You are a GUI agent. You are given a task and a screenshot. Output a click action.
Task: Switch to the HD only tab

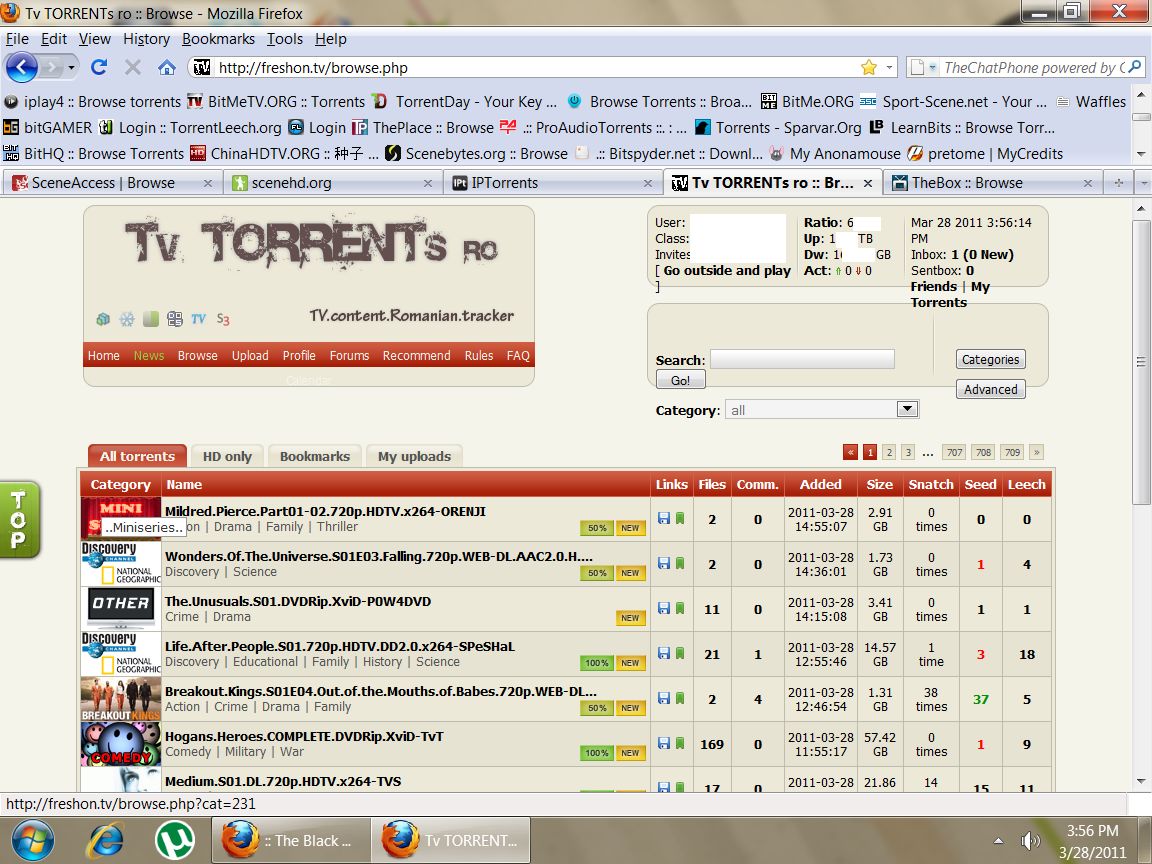227,456
